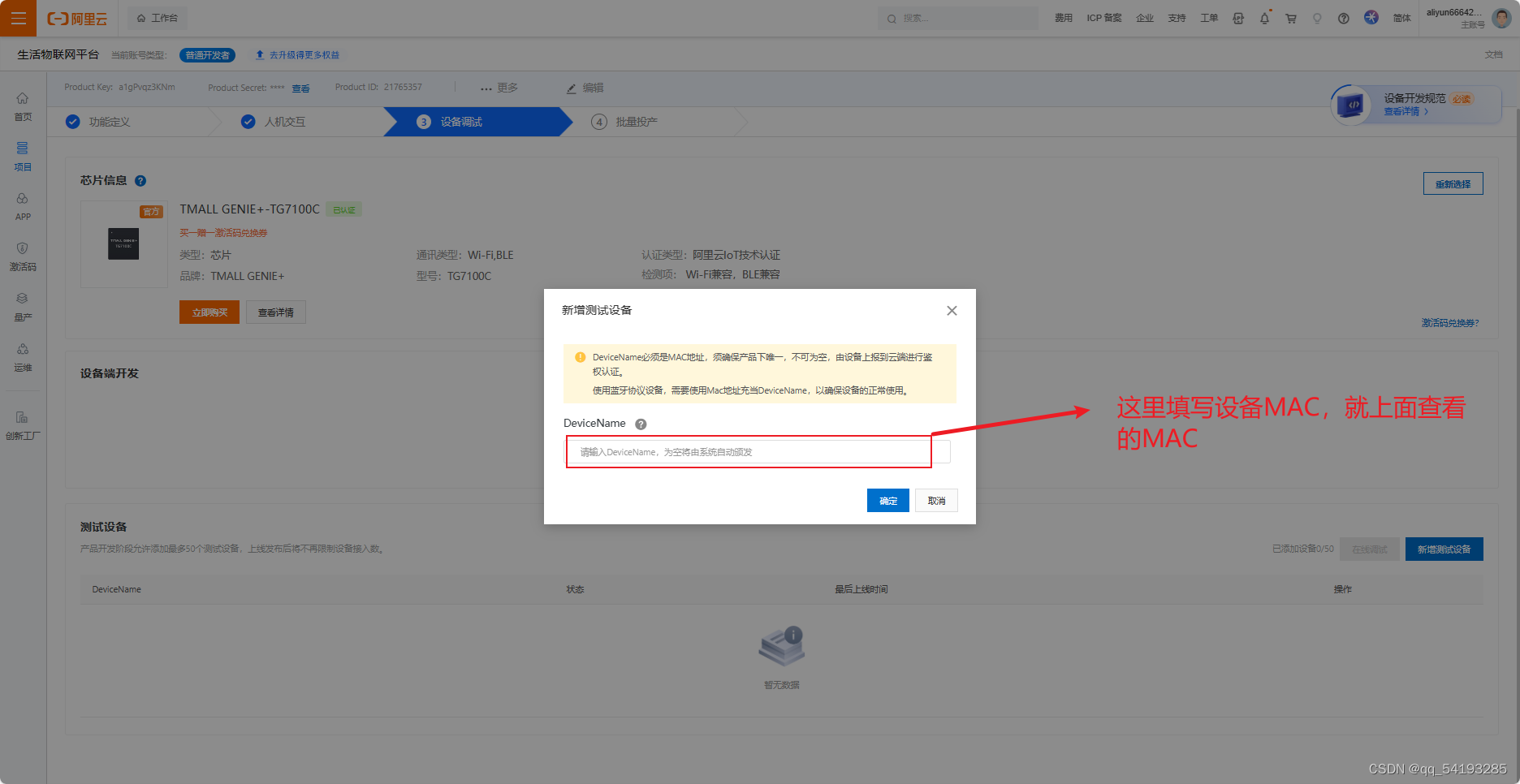Click the yellow warning icon in dialog
Screen dimensions: 1520x784
point(580,357)
